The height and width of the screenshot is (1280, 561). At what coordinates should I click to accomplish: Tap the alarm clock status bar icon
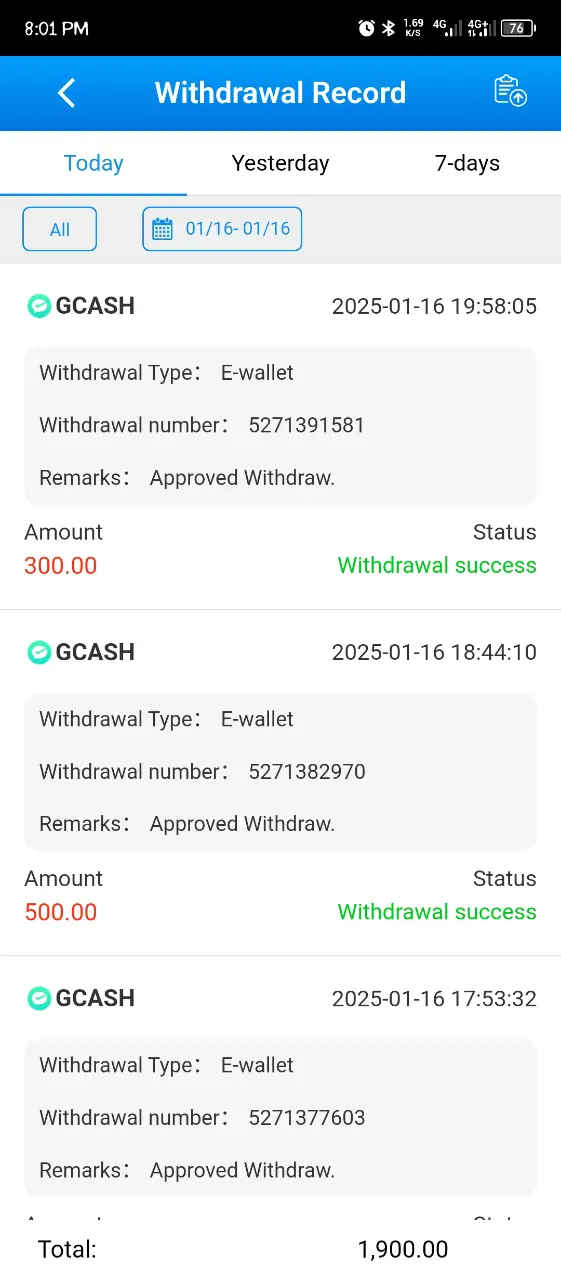(x=366, y=28)
